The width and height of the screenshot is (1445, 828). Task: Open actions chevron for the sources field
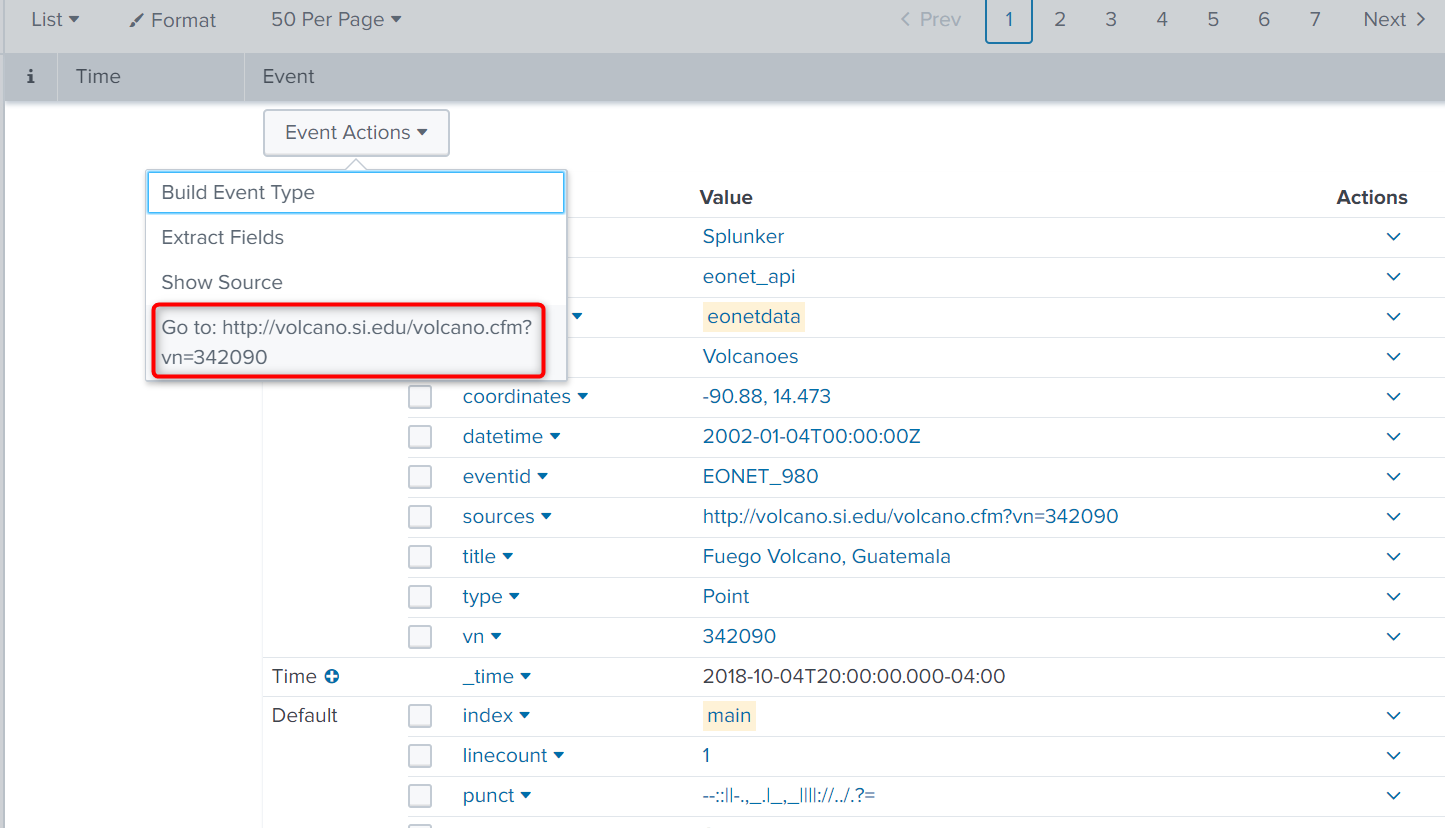(1393, 516)
